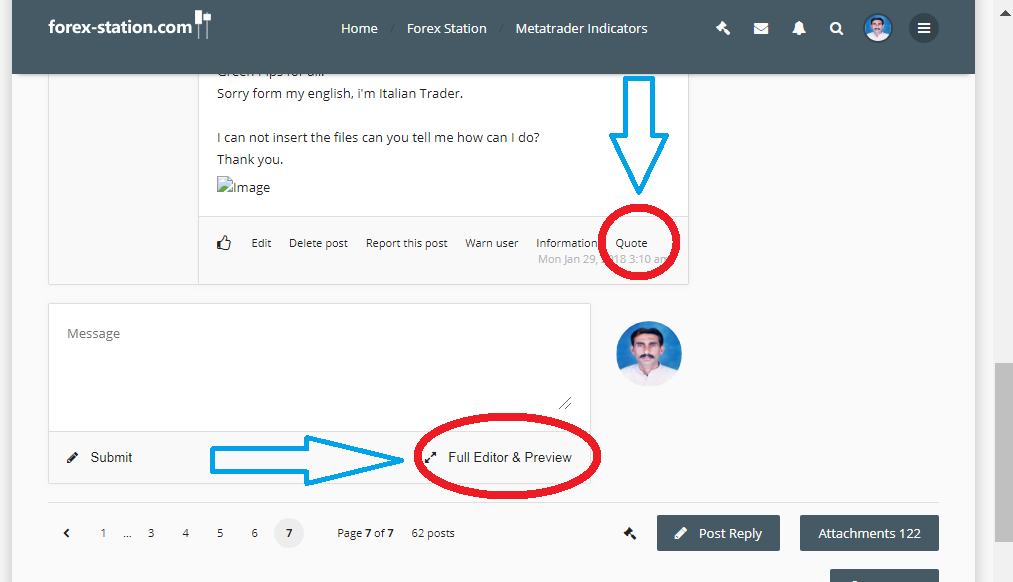The image size is (1013, 582).
Task: Open Attachments 122 button
Action: [869, 533]
